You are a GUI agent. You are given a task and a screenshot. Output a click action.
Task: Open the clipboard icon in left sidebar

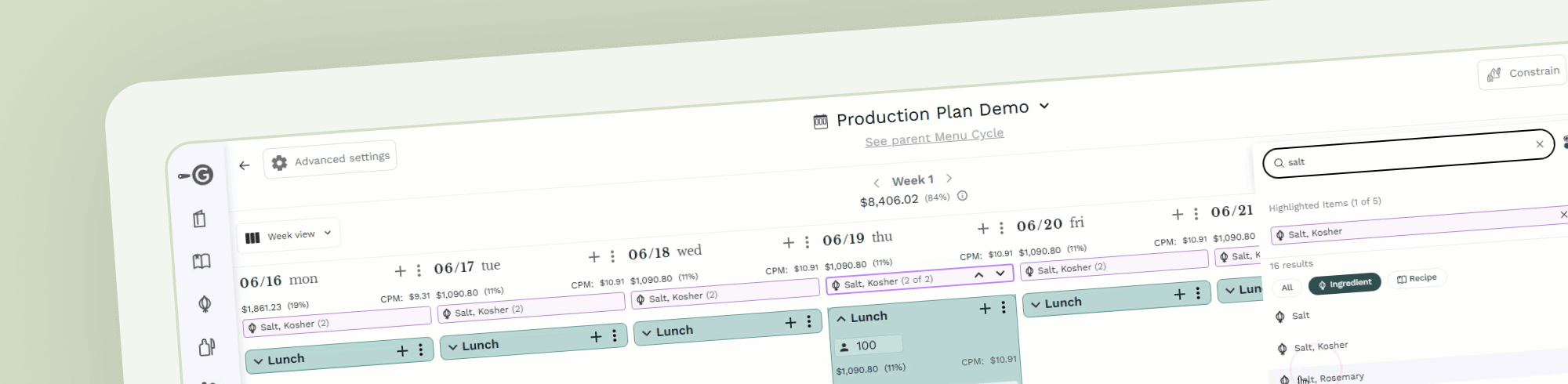click(199, 219)
